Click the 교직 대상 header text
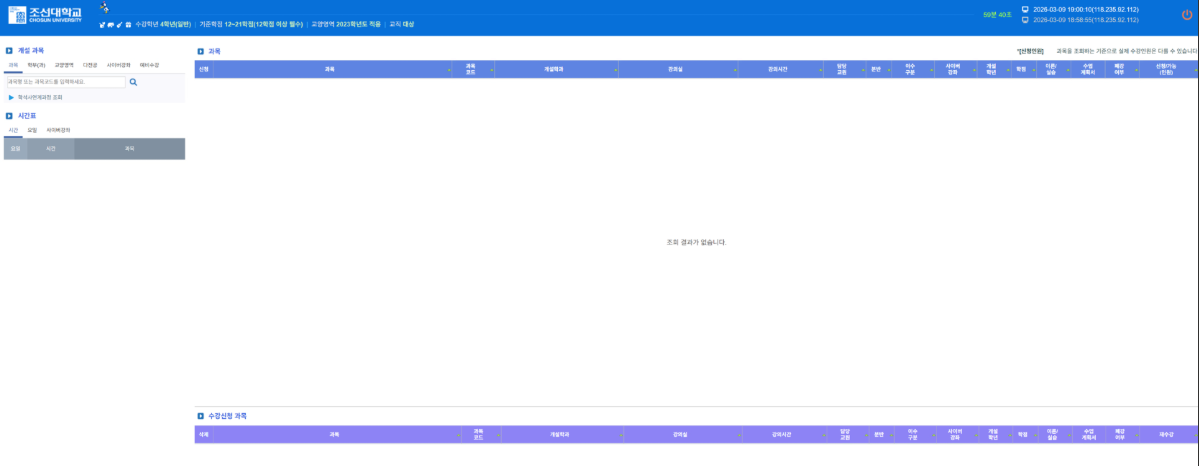The image size is (1199, 466). pos(401,24)
